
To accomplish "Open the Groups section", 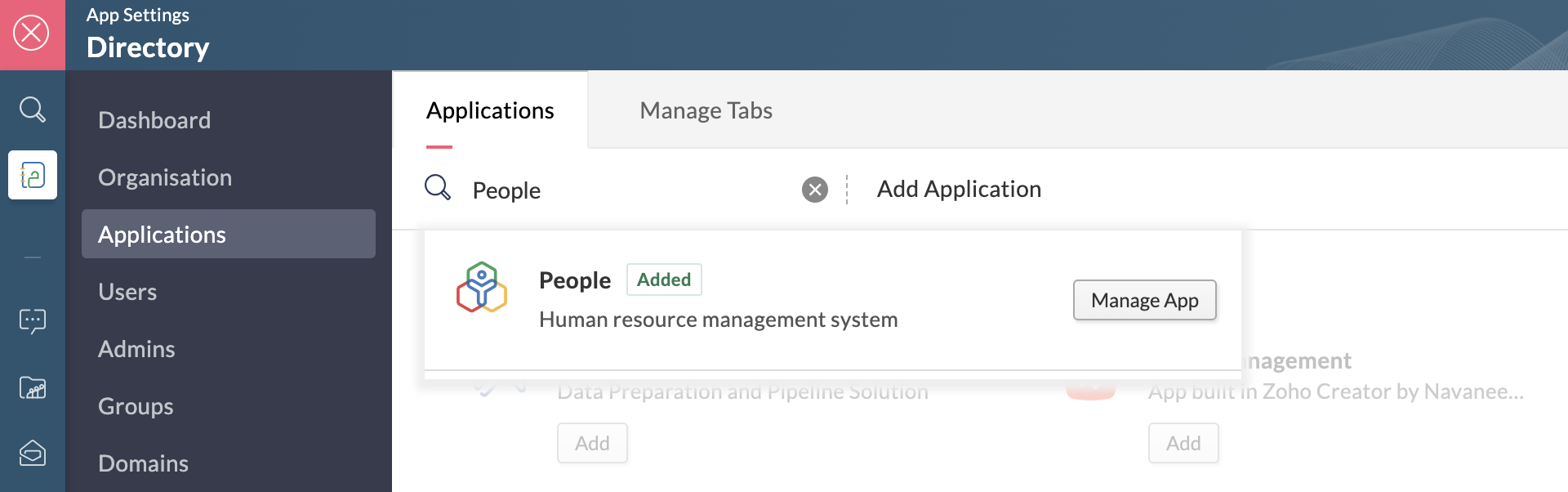I will click(x=136, y=406).
